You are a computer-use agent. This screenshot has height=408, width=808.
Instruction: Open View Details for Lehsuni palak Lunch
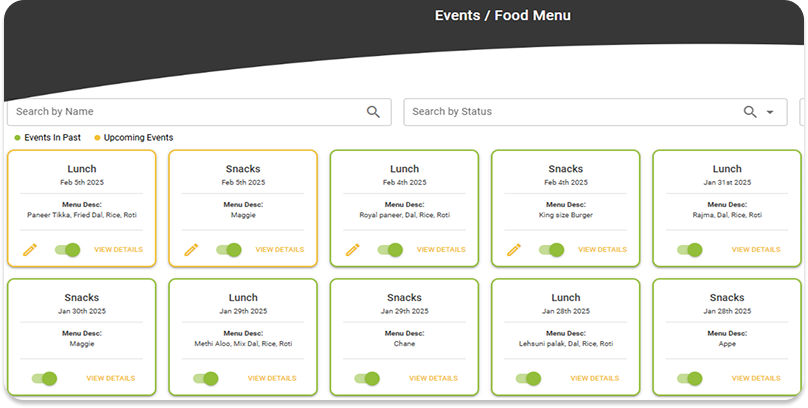pyautogui.click(x=595, y=378)
